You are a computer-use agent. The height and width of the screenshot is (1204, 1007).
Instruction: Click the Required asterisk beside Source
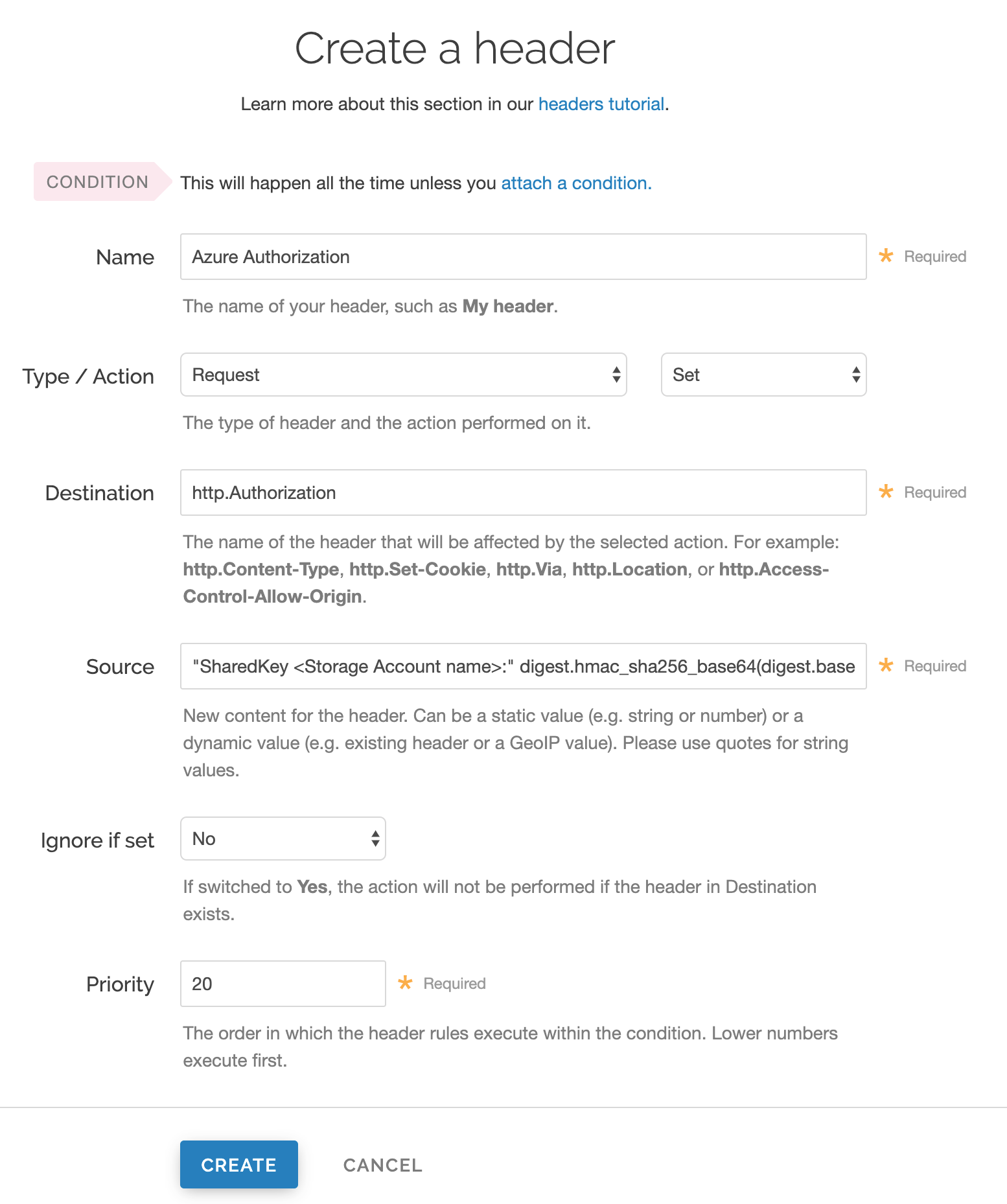point(886,666)
